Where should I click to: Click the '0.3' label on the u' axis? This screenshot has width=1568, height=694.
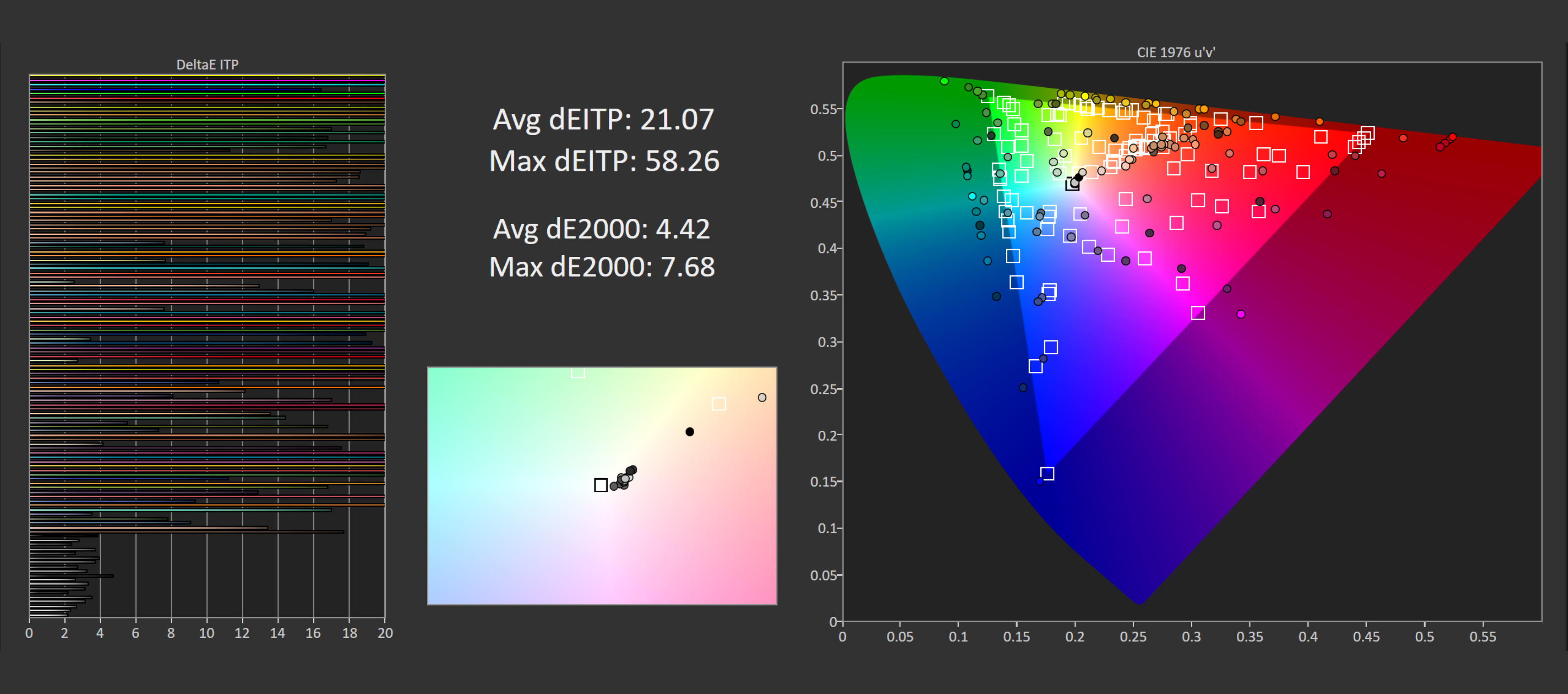(1191, 636)
